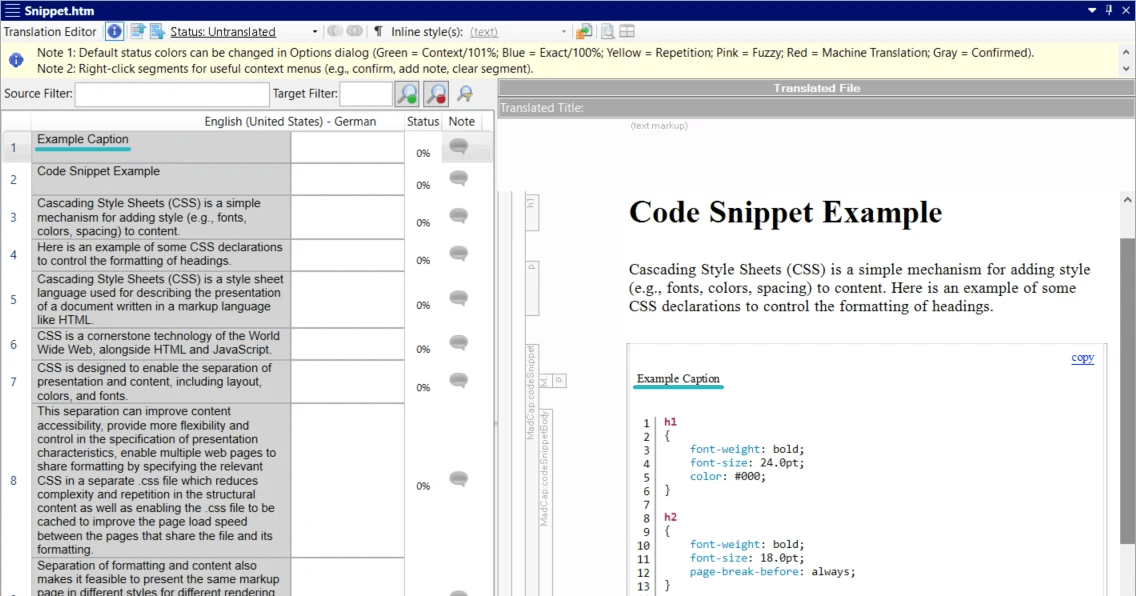Image resolution: width=1136 pixels, height=596 pixels.
Task: Click the clear filters icon
Action: pyautogui.click(x=465, y=94)
